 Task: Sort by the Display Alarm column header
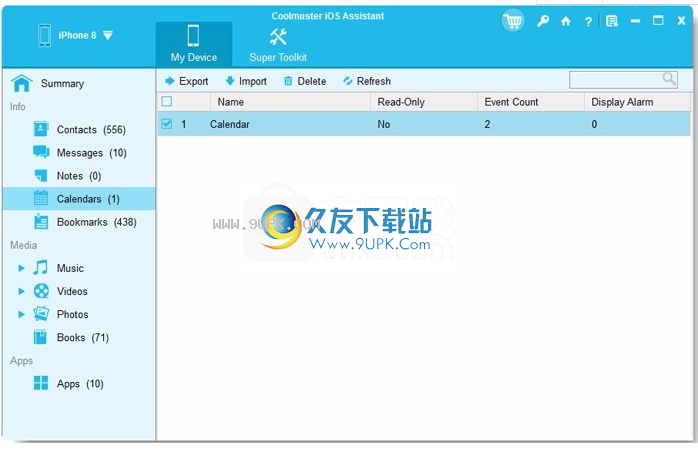tap(637, 102)
